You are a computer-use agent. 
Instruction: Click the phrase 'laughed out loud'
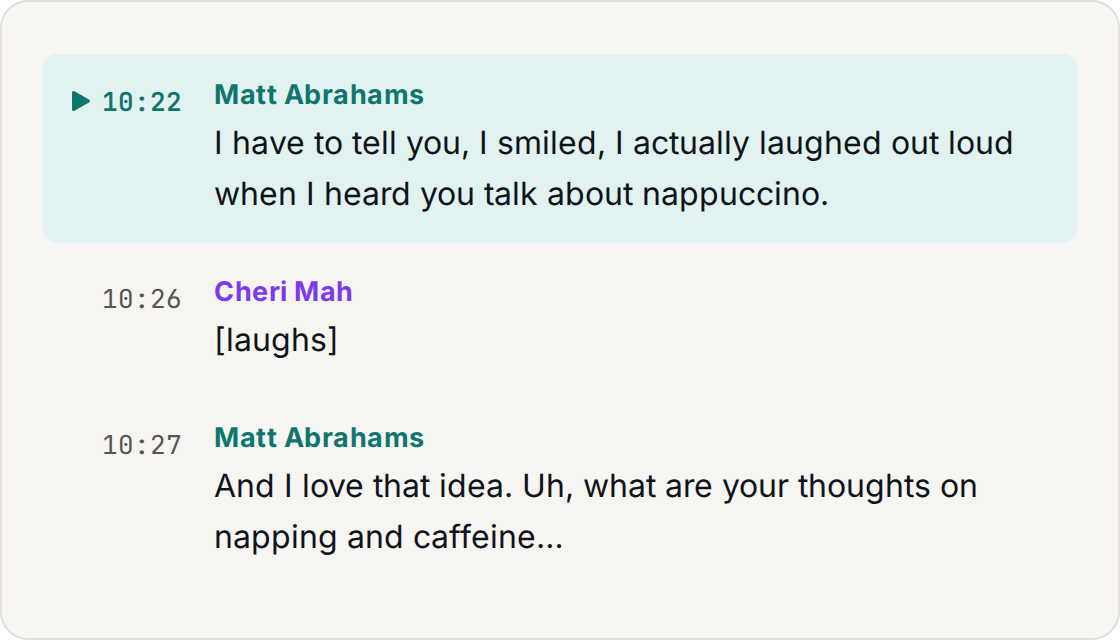click(886, 144)
